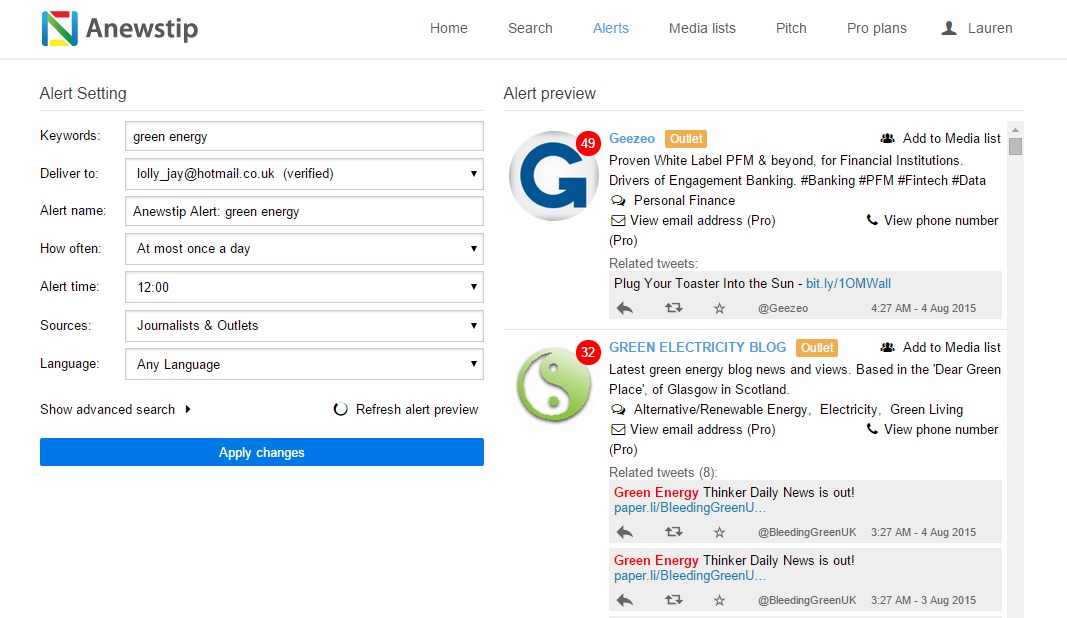Click Refresh alert preview link

point(417,409)
